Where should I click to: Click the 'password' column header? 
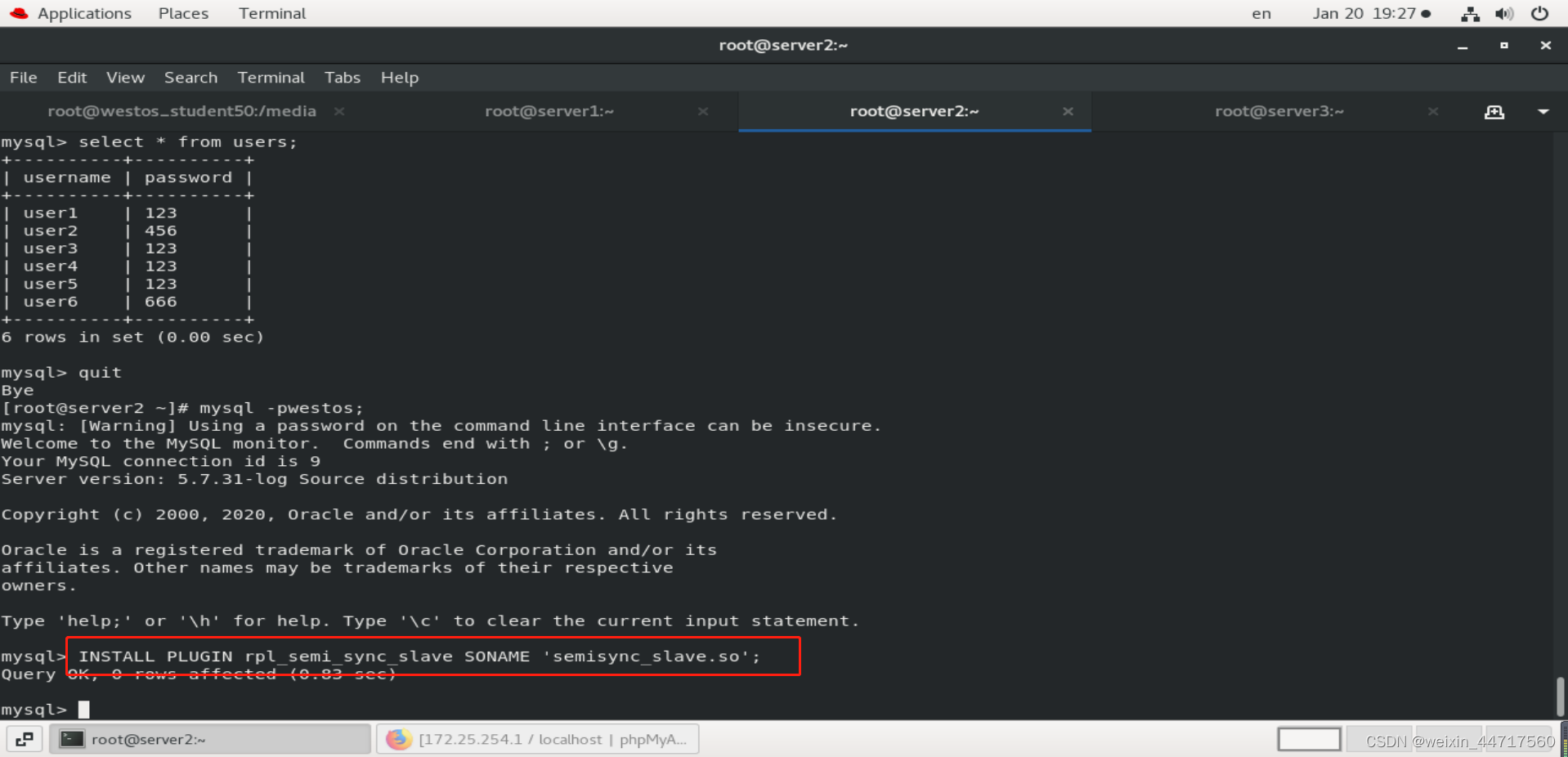point(188,177)
